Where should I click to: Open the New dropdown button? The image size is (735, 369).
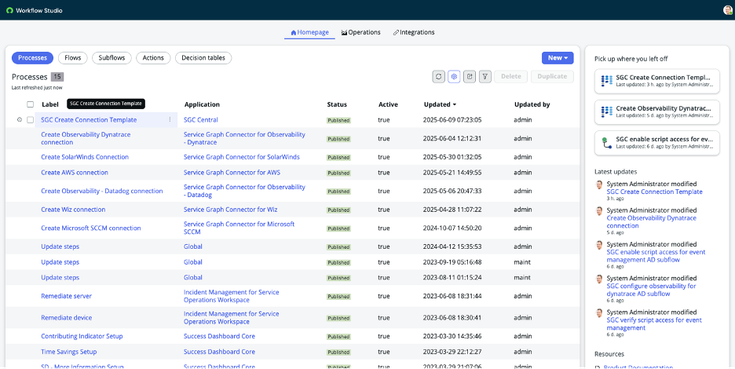[557, 58]
